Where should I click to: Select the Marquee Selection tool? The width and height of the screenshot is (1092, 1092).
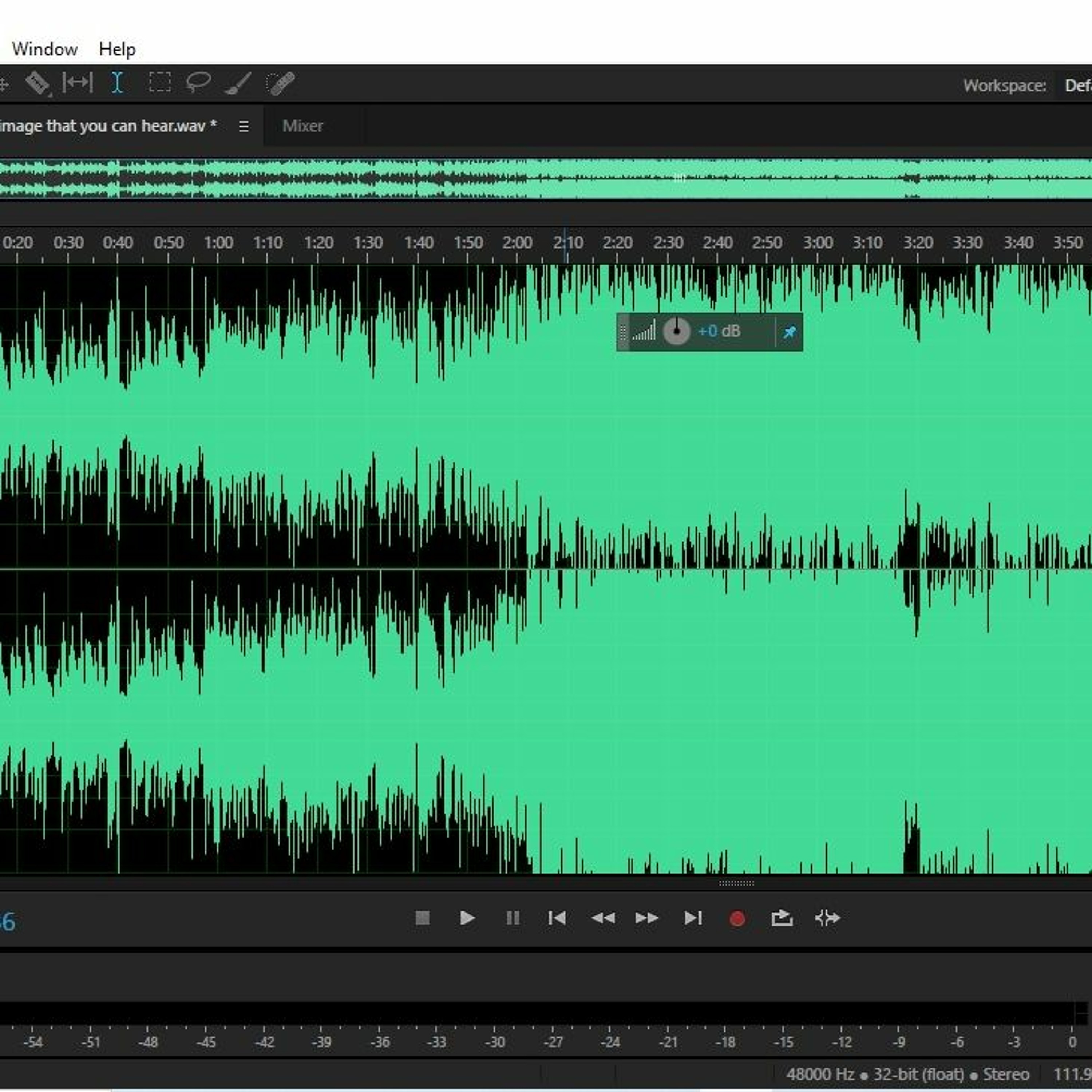(160, 83)
